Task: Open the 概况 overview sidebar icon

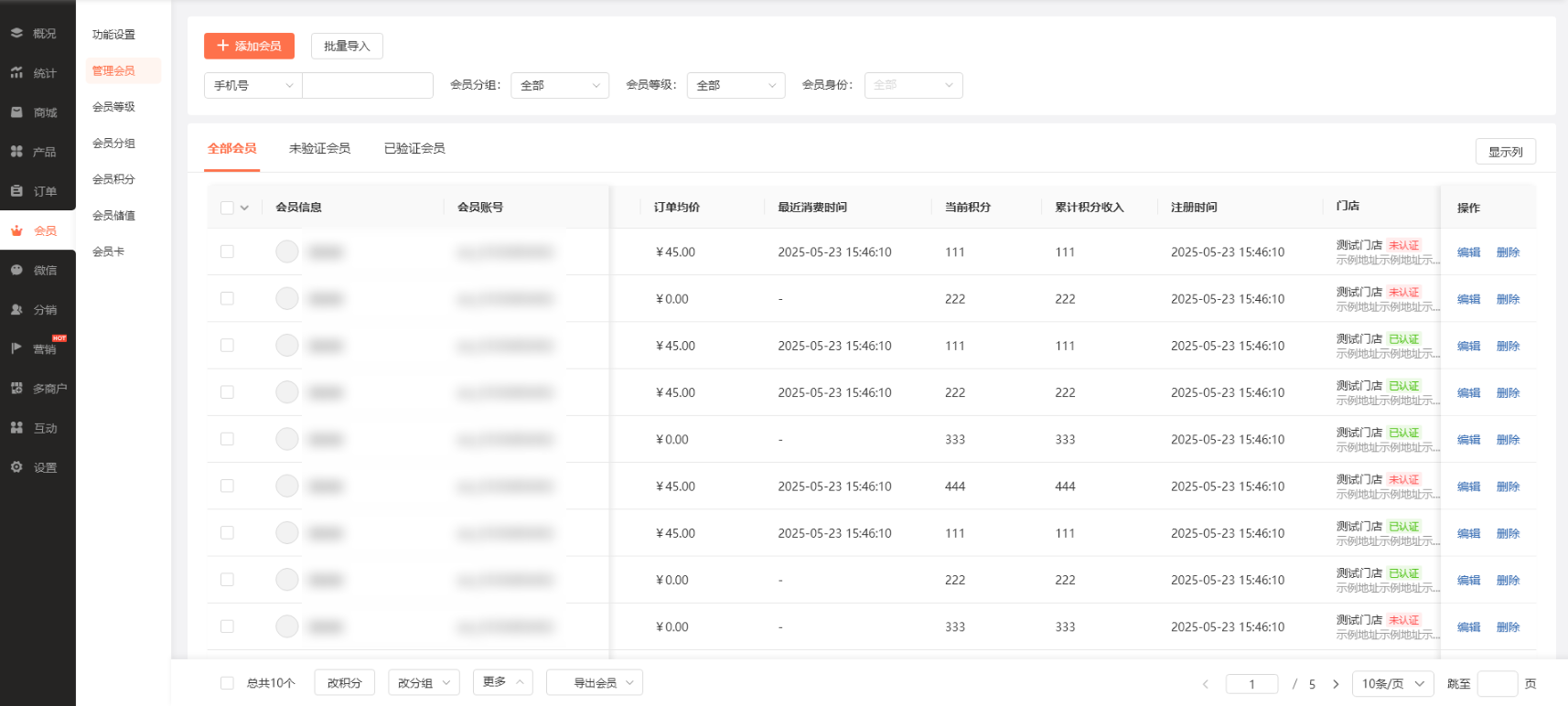Action: (16, 33)
